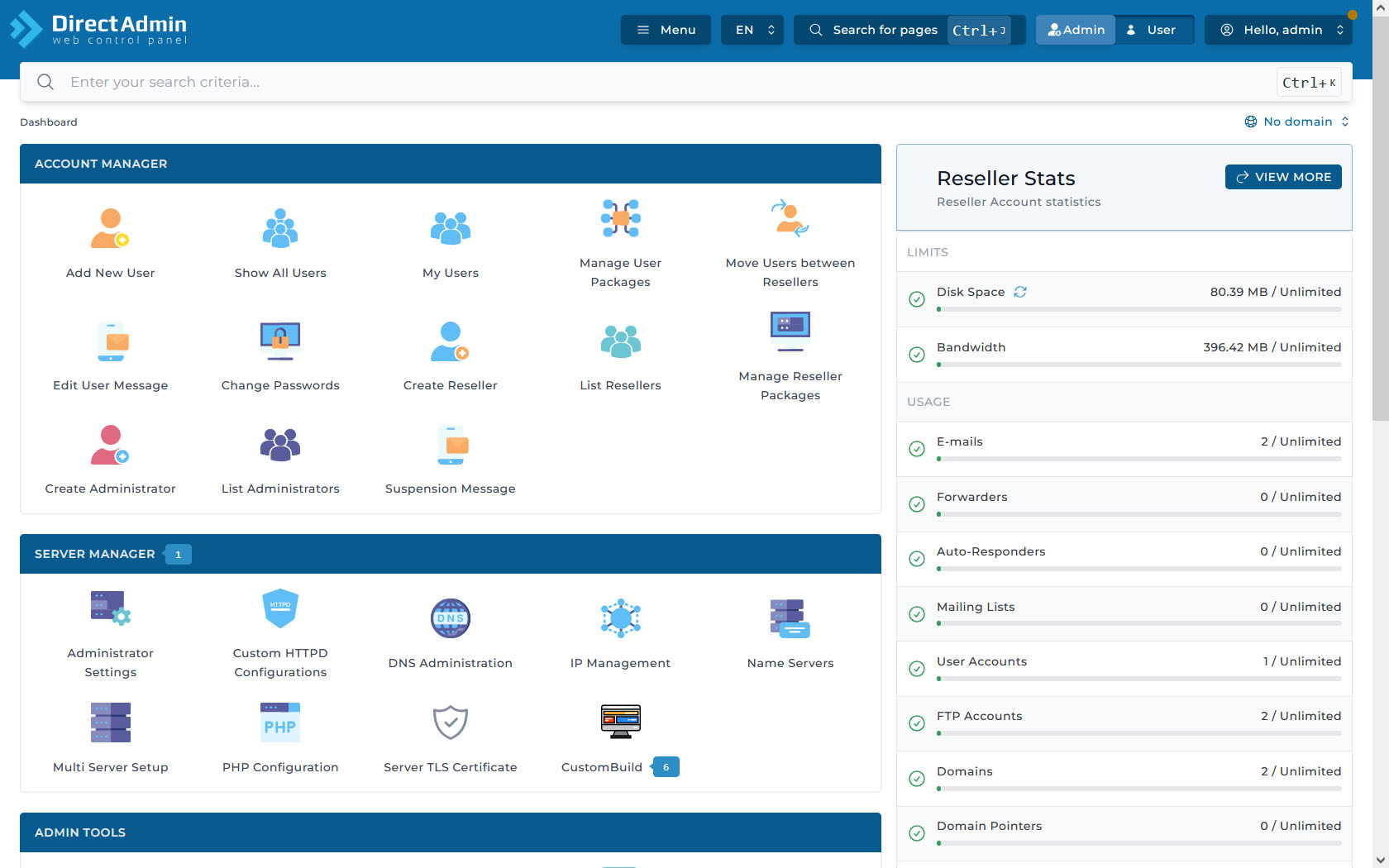Open the PHP Configuration icon
The width and height of the screenshot is (1389, 868).
click(280, 723)
